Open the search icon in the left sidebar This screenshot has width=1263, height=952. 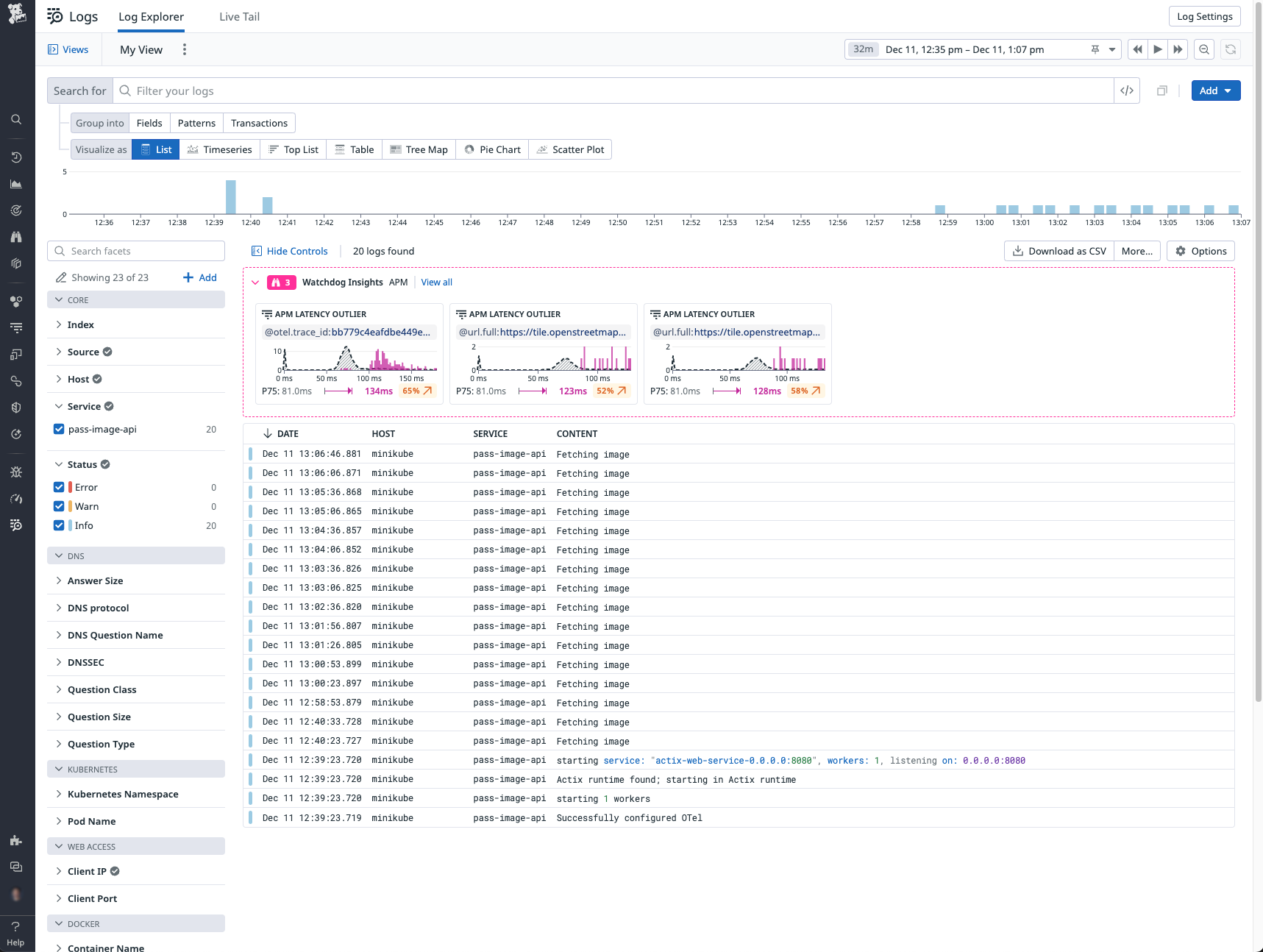16,119
